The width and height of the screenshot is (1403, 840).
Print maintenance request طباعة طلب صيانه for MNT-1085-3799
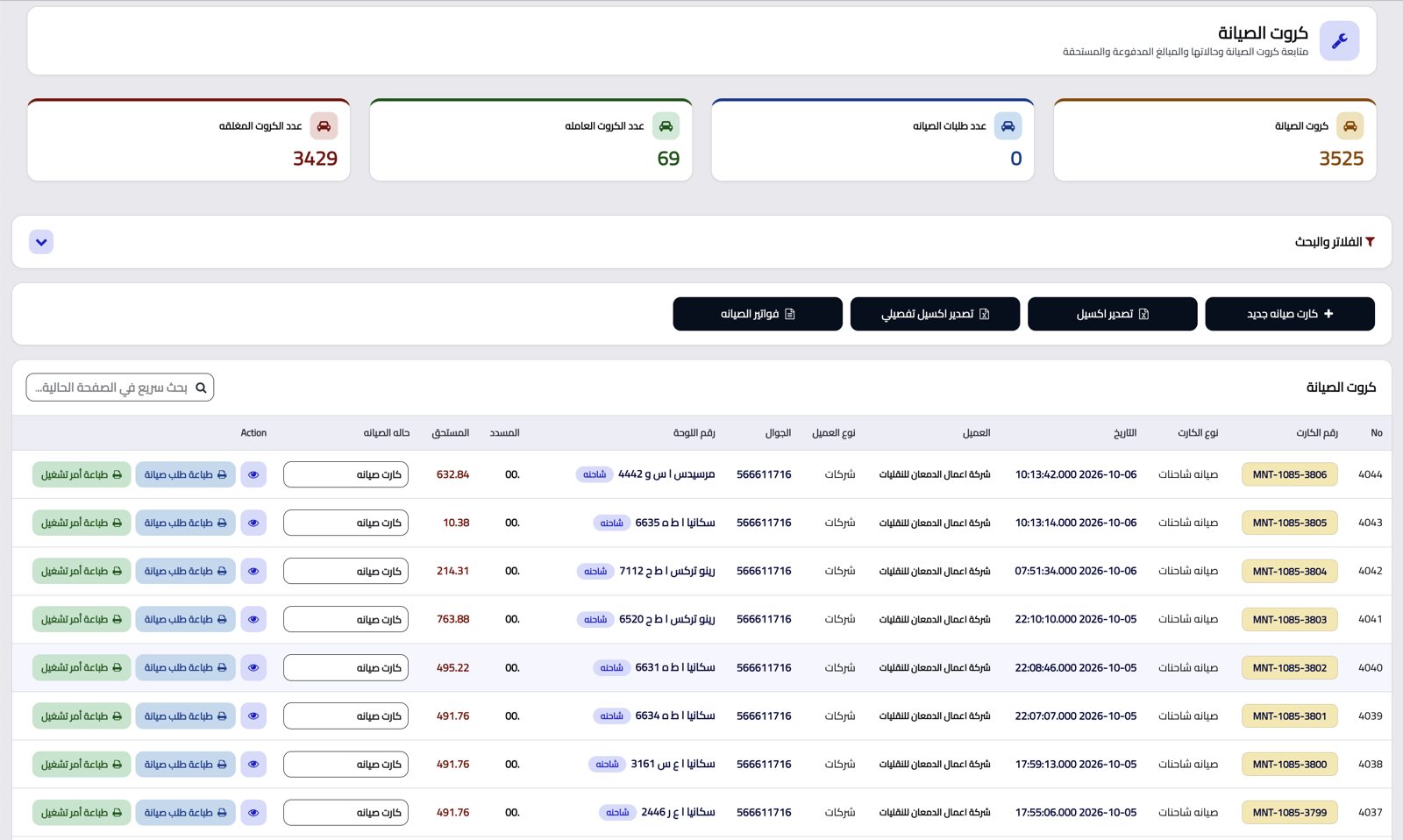point(186,812)
